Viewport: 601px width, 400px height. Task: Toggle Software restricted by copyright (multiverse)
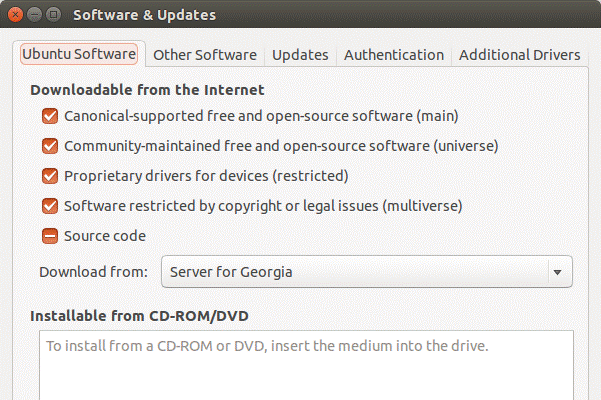[x=50, y=206]
